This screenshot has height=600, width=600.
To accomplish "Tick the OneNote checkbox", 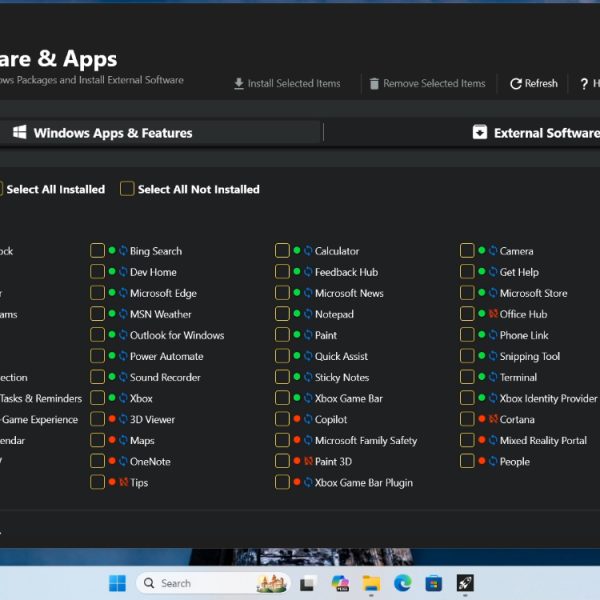I will click(98, 461).
